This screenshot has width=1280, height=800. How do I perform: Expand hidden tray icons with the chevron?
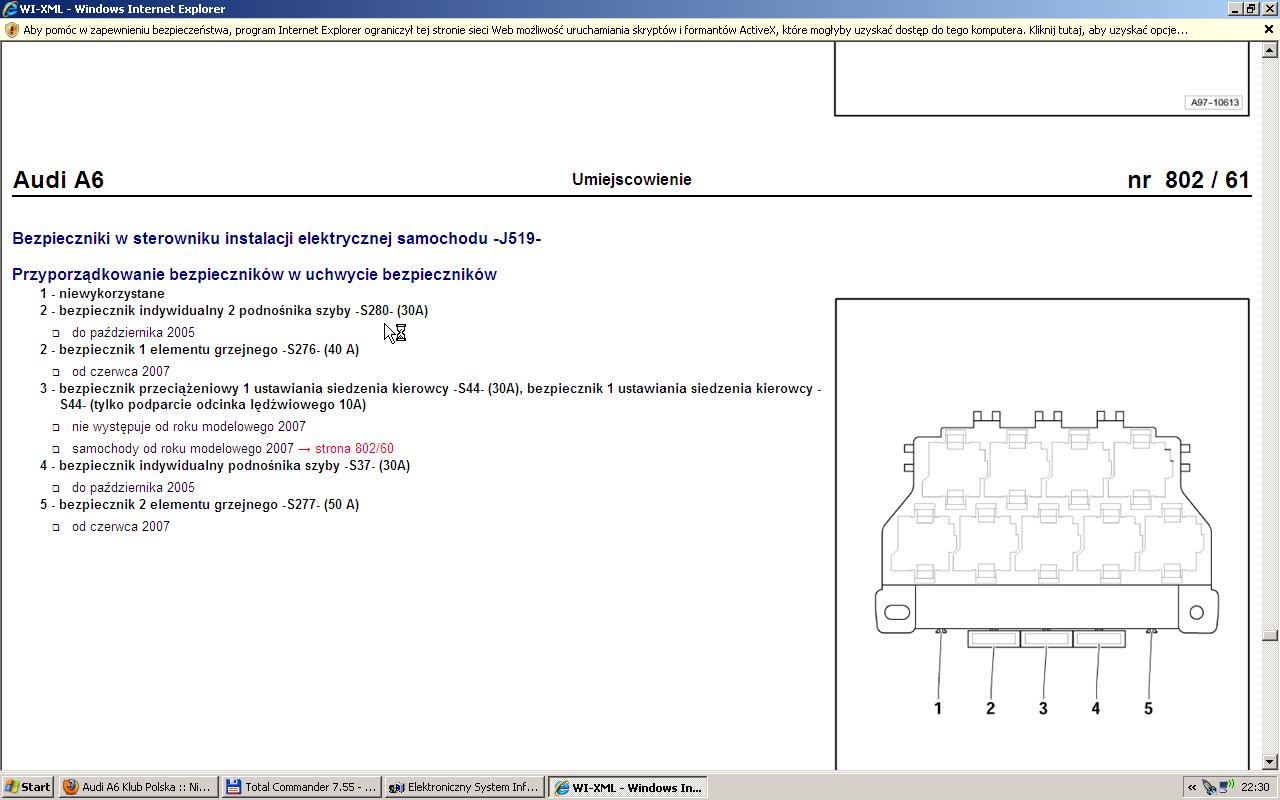tap(1192, 787)
